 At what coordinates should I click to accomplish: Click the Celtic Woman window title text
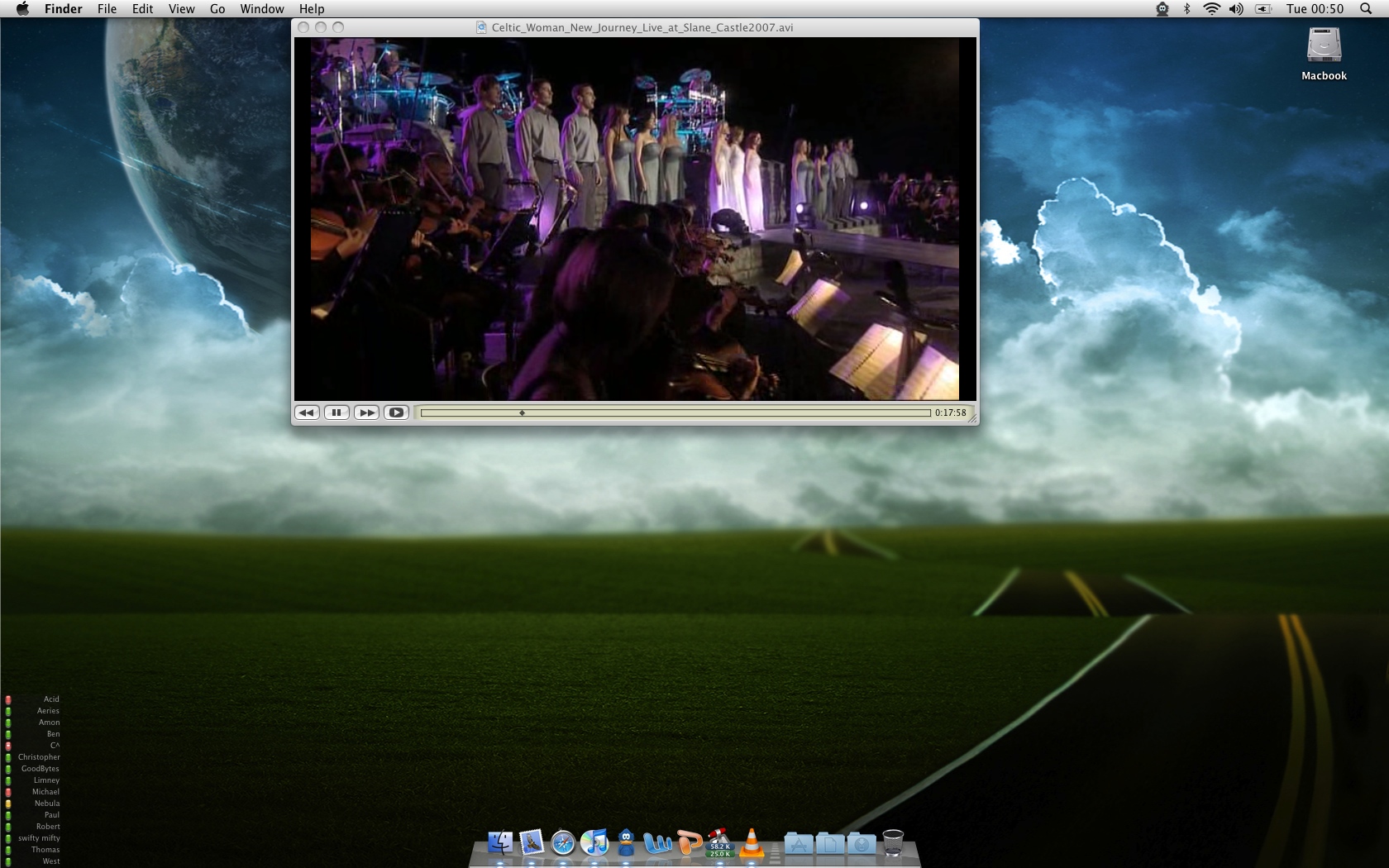pyautogui.click(x=642, y=27)
